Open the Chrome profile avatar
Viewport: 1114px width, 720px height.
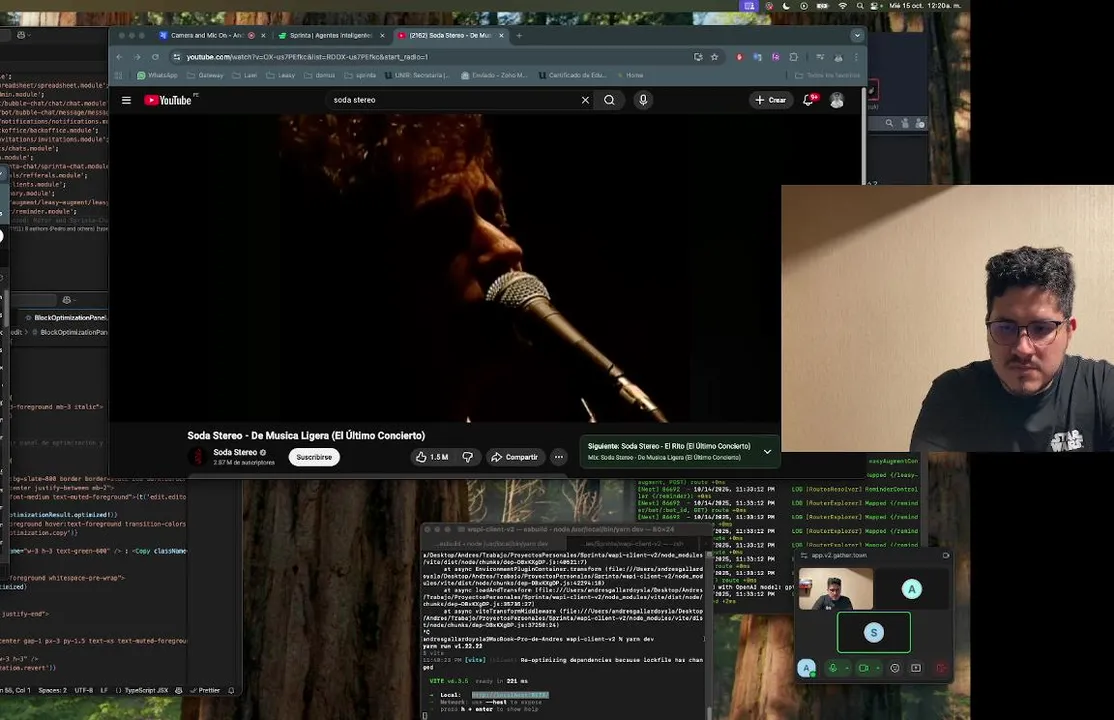click(838, 57)
